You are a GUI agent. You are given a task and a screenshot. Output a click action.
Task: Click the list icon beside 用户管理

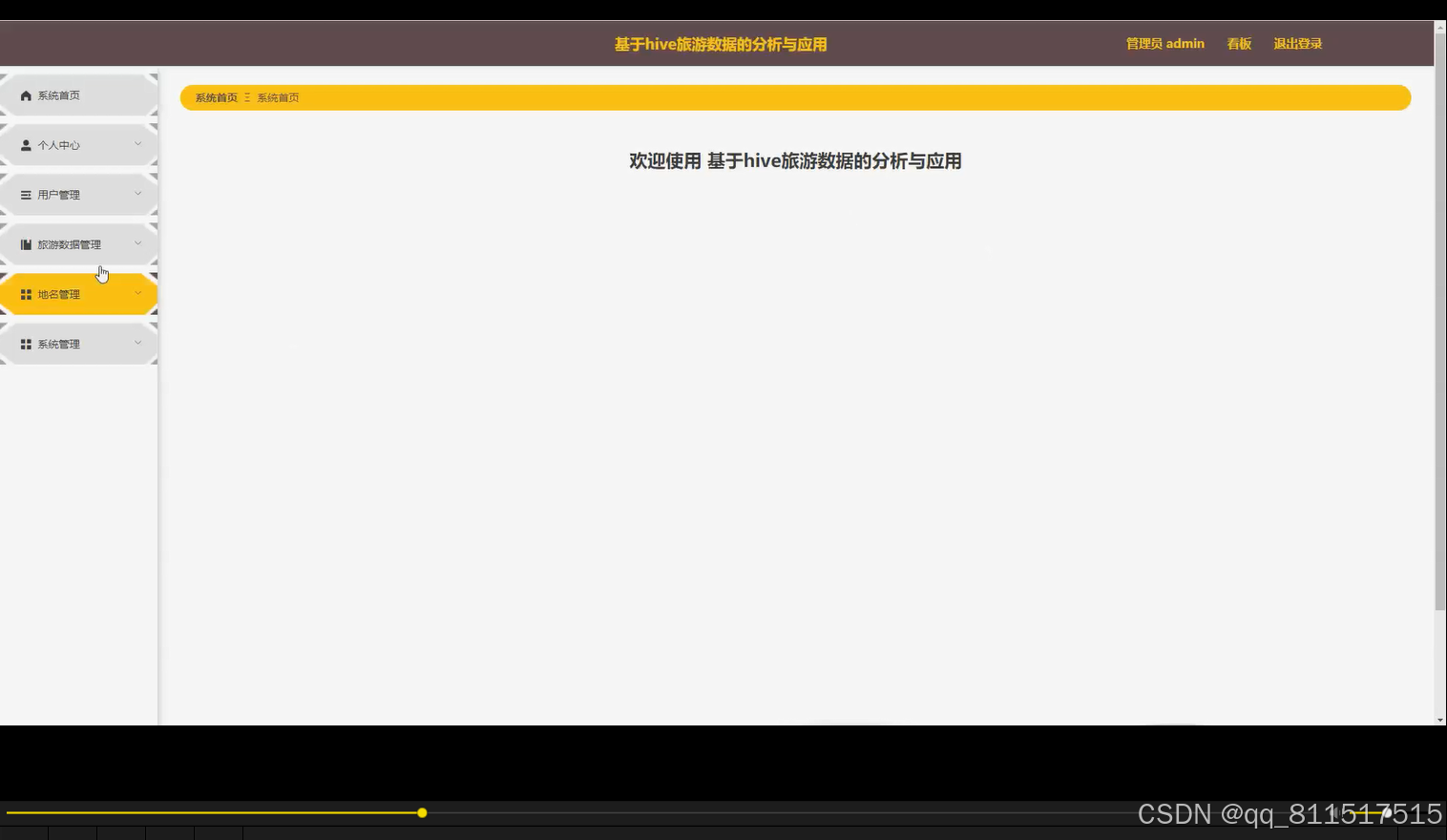26,194
